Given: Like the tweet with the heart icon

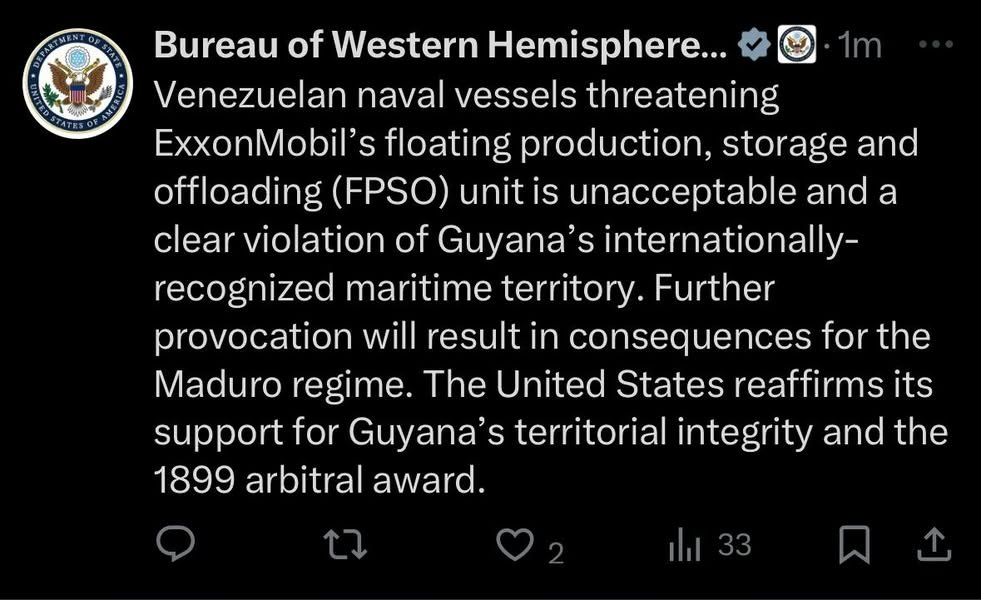Looking at the screenshot, I should pos(514,545).
